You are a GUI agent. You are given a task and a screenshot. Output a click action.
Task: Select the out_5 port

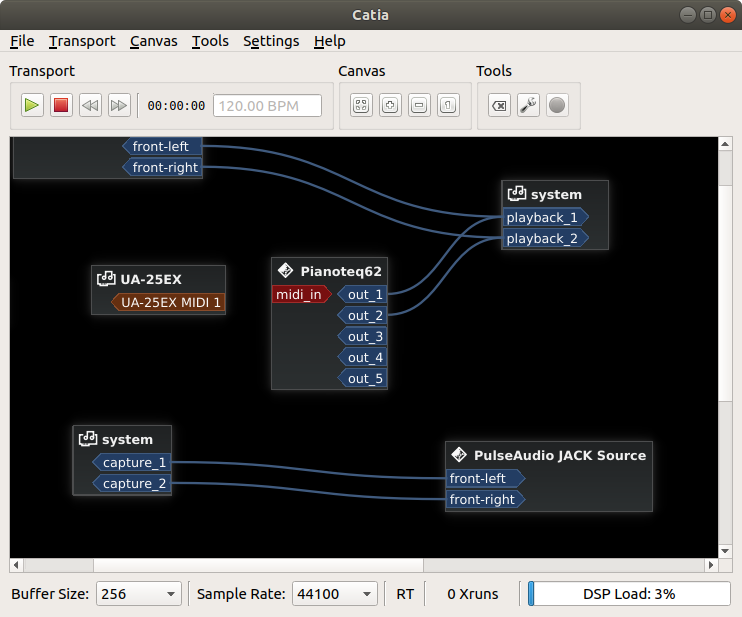click(x=362, y=379)
